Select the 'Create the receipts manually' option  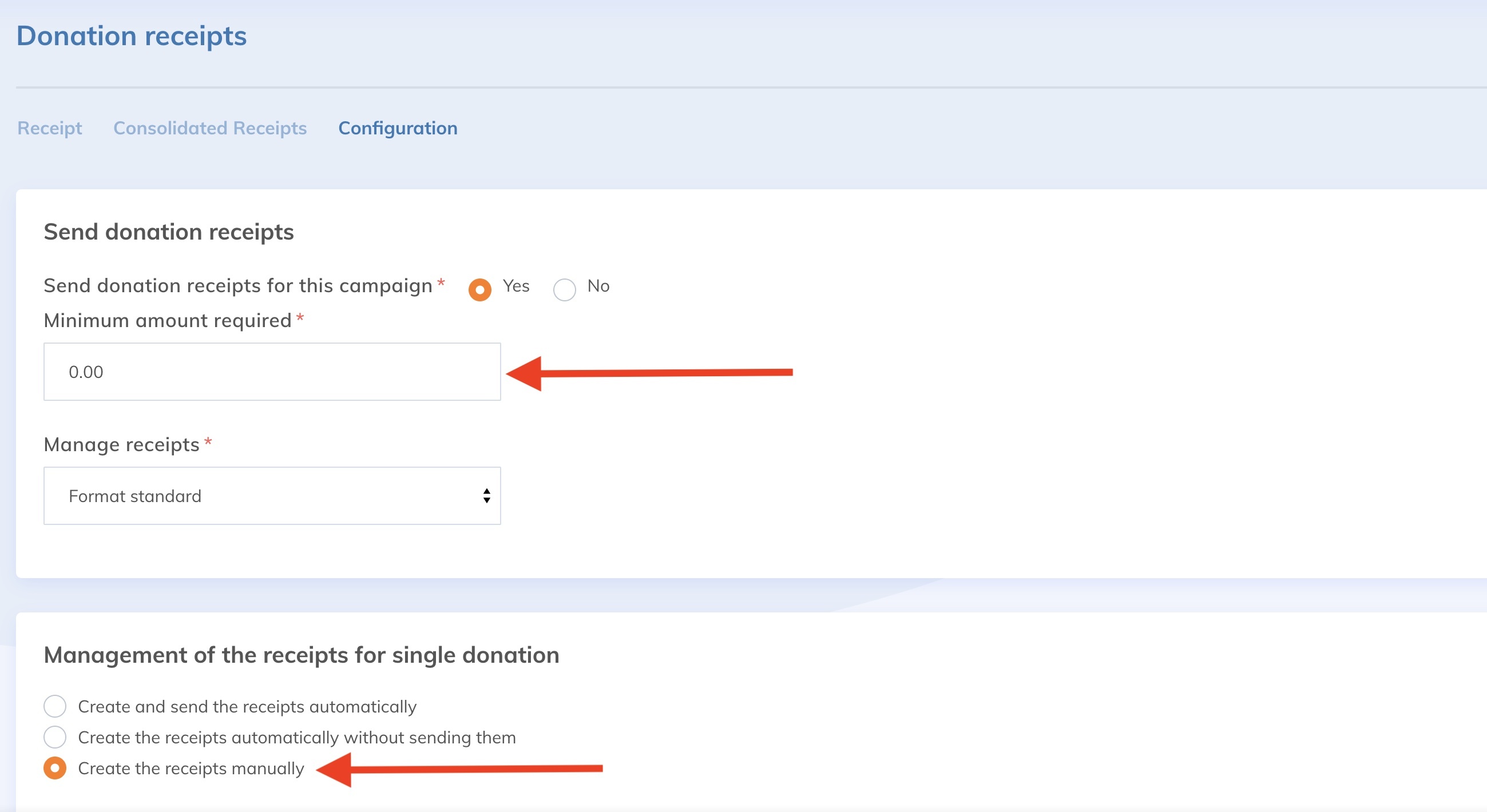(55, 768)
